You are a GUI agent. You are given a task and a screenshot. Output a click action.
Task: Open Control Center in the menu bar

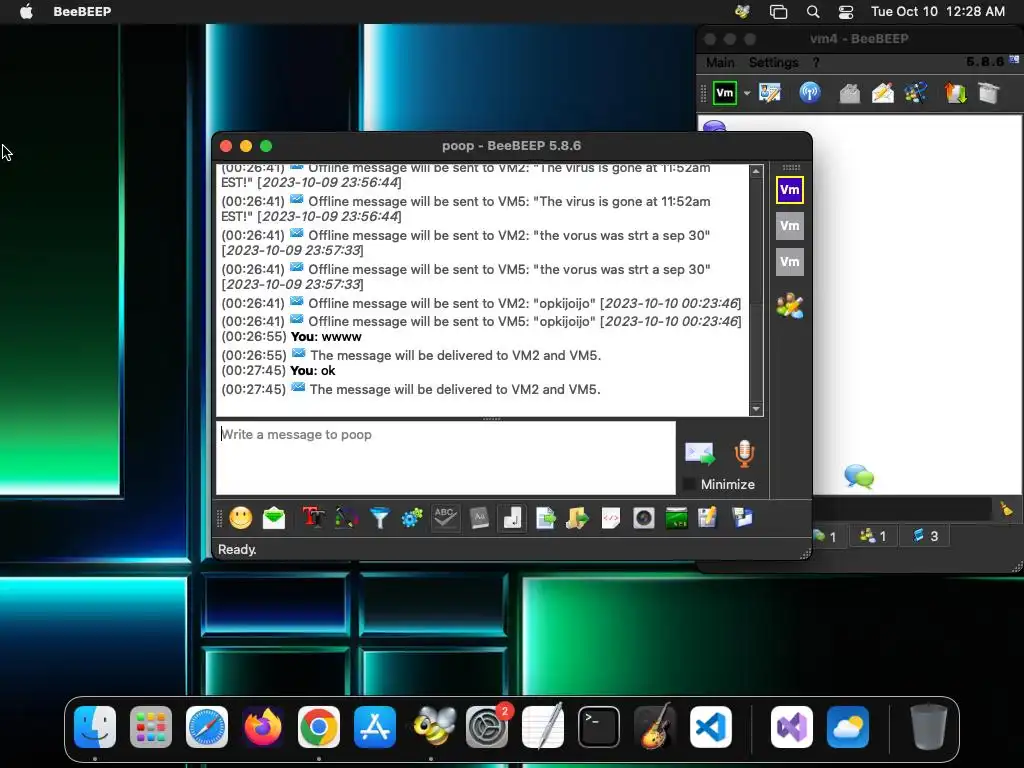[x=846, y=12]
